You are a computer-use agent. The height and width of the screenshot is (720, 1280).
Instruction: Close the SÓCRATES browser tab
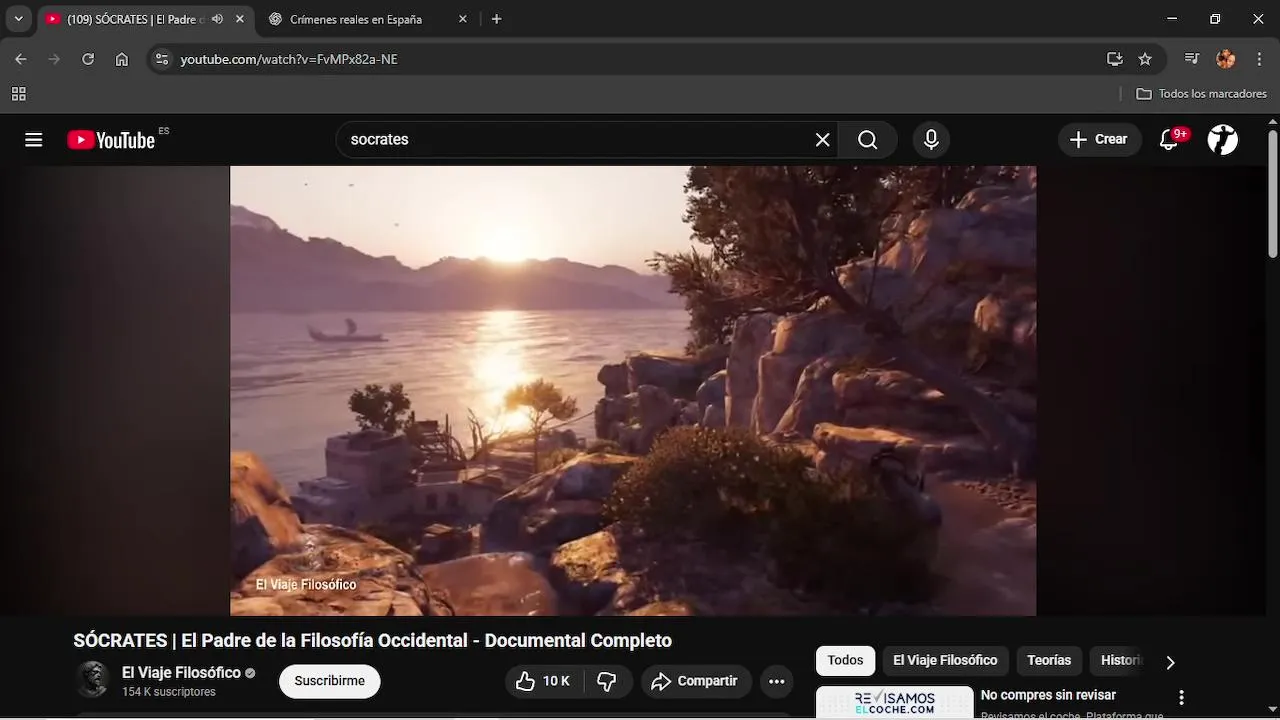240,19
